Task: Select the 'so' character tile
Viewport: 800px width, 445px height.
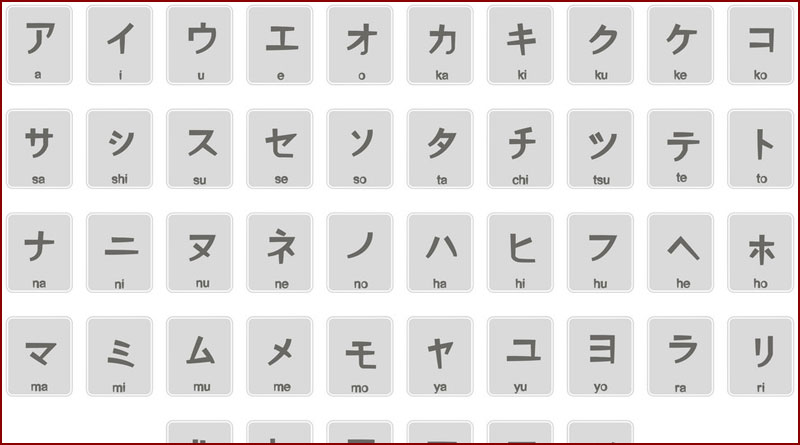Action: click(360, 149)
